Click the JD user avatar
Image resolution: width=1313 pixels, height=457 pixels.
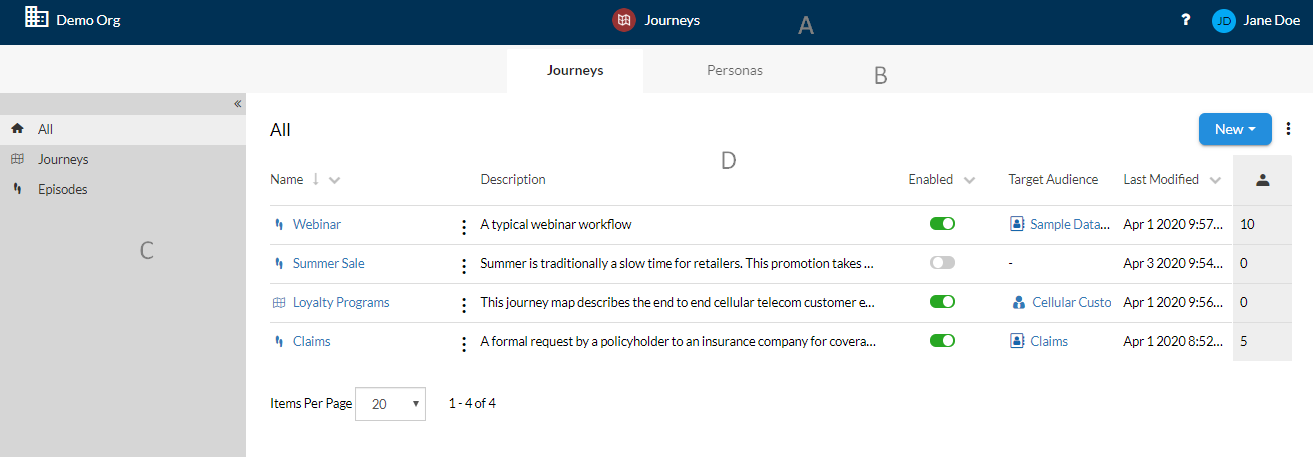point(1223,20)
